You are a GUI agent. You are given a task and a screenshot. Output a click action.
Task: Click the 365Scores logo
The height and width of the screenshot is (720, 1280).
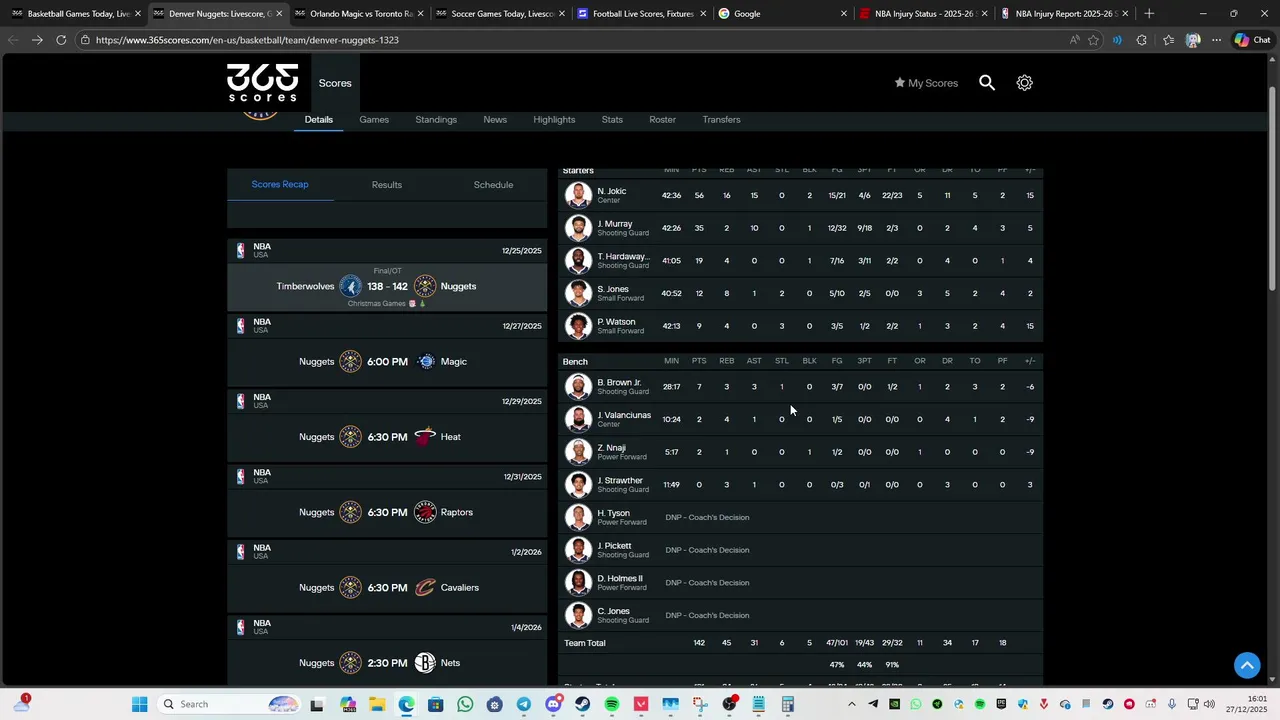(262, 83)
